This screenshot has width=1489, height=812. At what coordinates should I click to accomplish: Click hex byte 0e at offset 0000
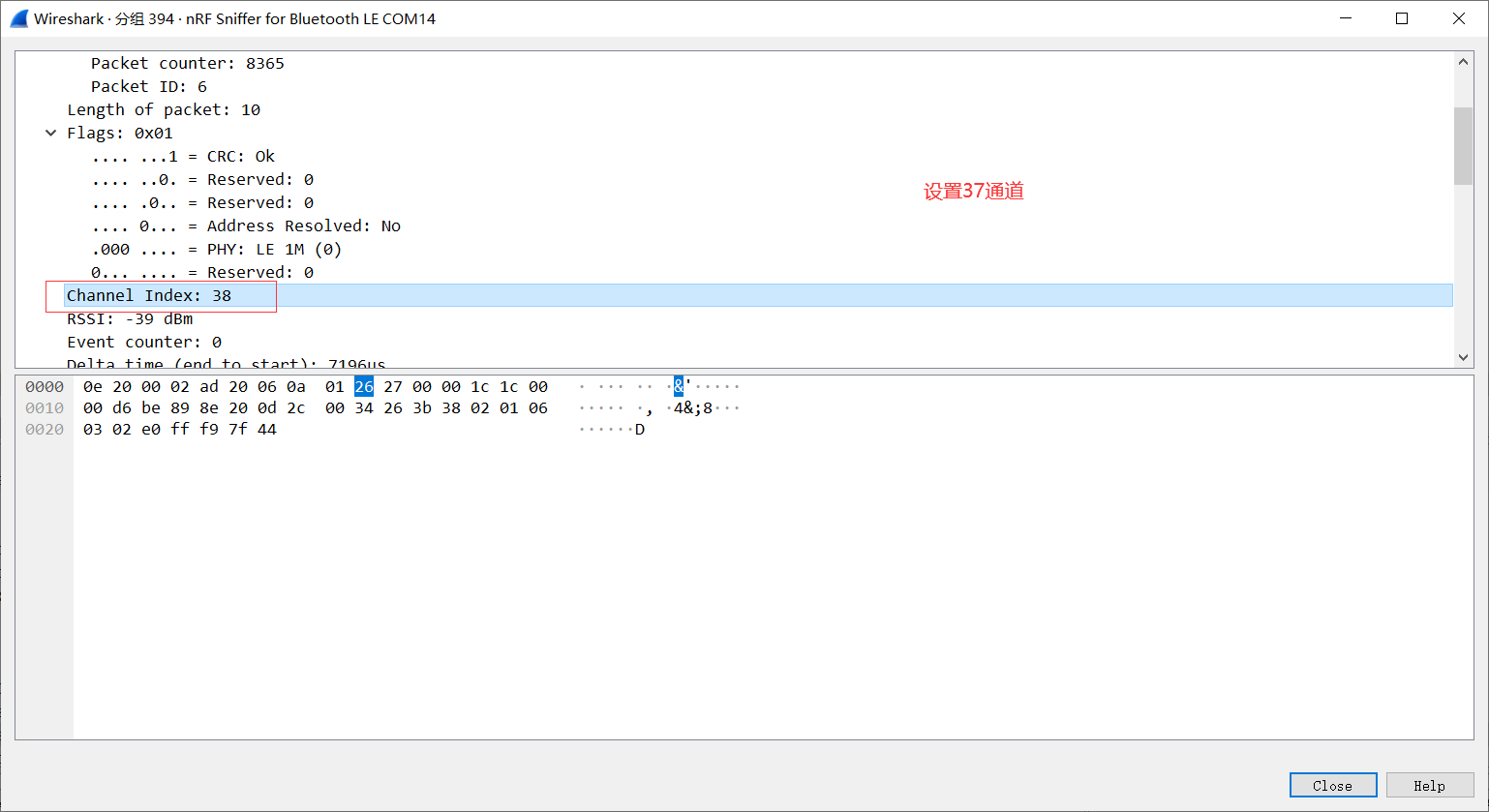[x=93, y=386]
